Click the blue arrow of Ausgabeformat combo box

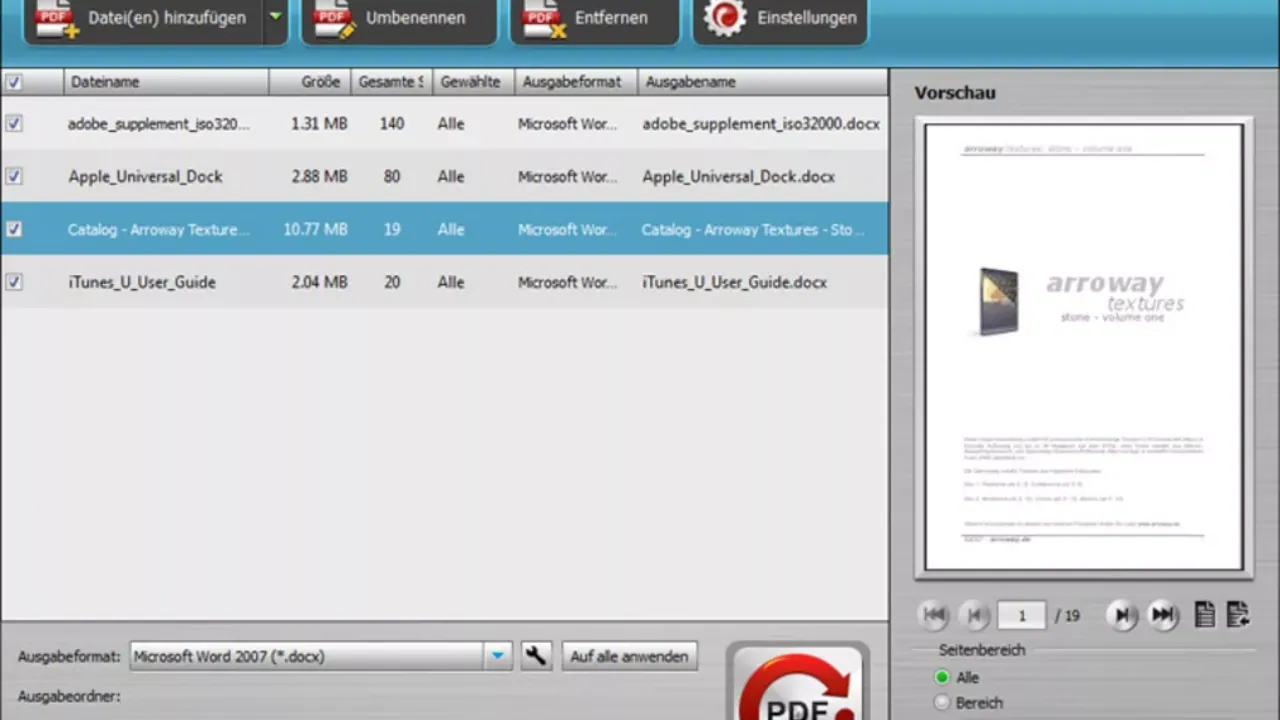point(498,656)
